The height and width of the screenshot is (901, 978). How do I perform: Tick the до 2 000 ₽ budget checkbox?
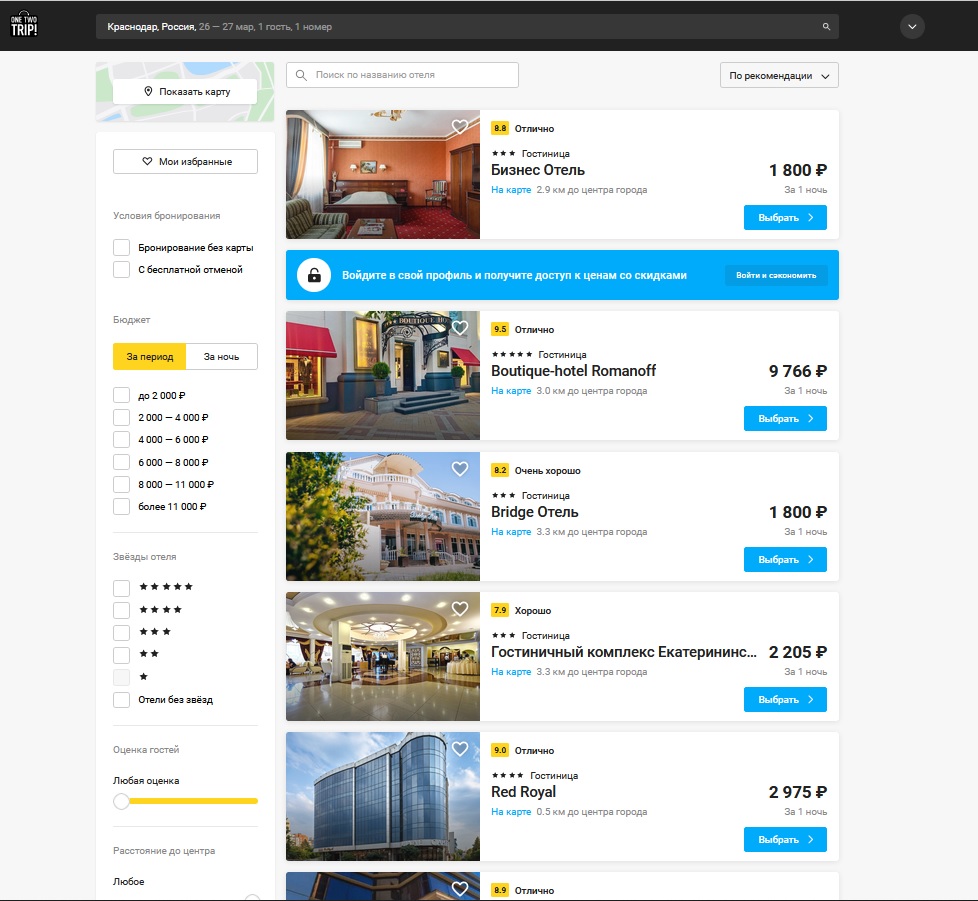coord(122,395)
